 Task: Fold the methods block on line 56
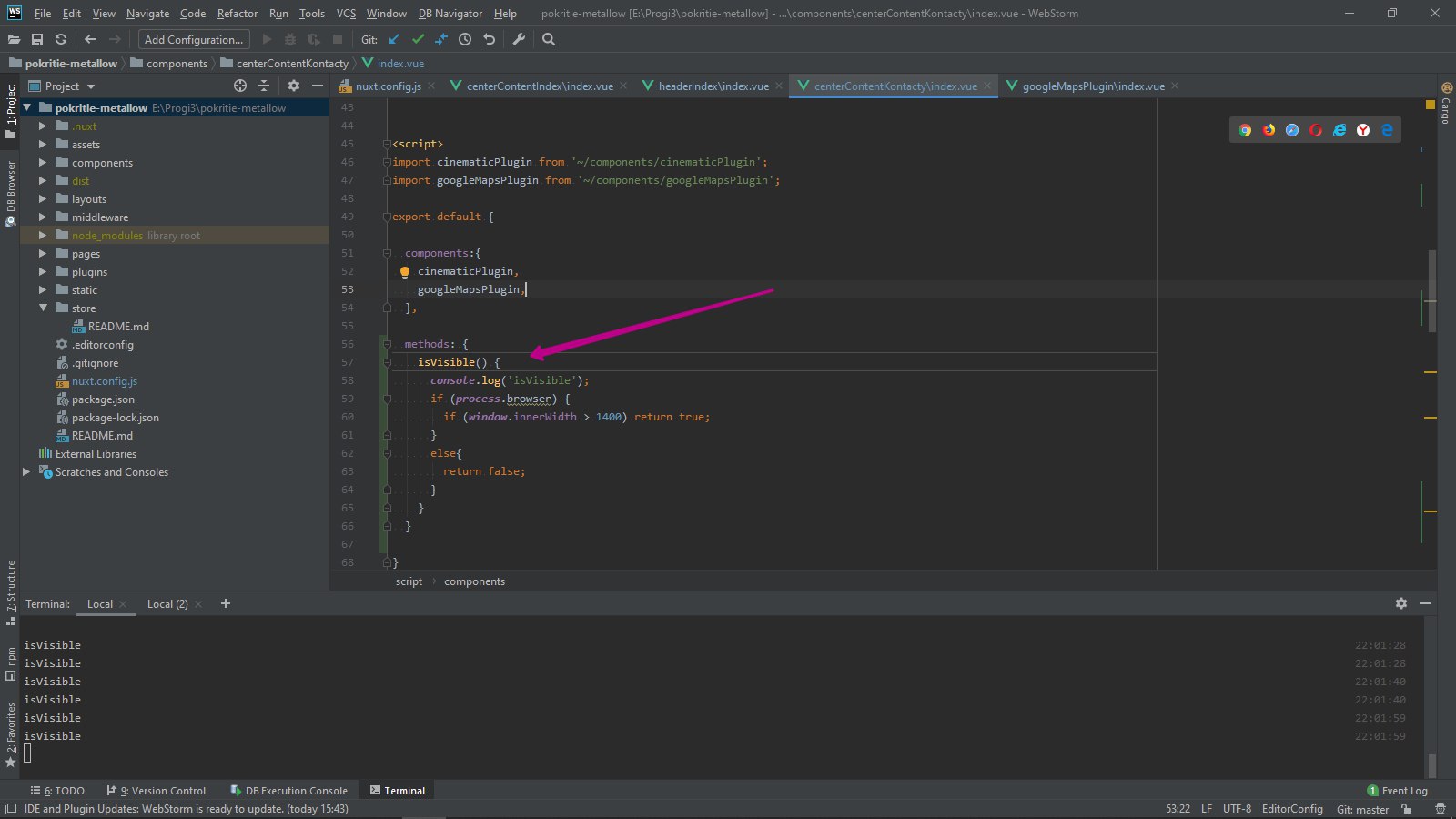[x=387, y=344]
